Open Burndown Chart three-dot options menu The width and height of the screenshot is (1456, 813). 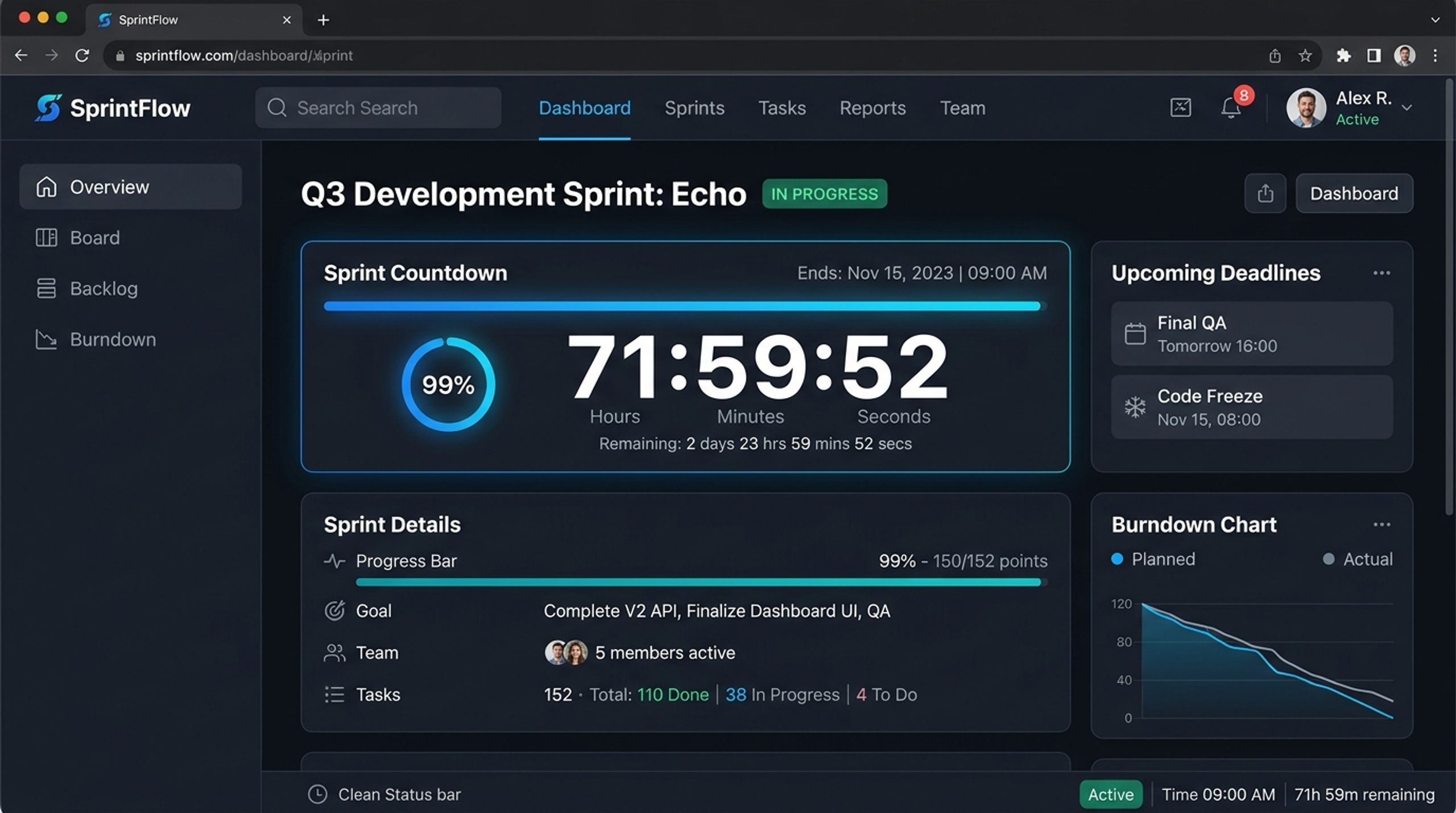(x=1381, y=525)
